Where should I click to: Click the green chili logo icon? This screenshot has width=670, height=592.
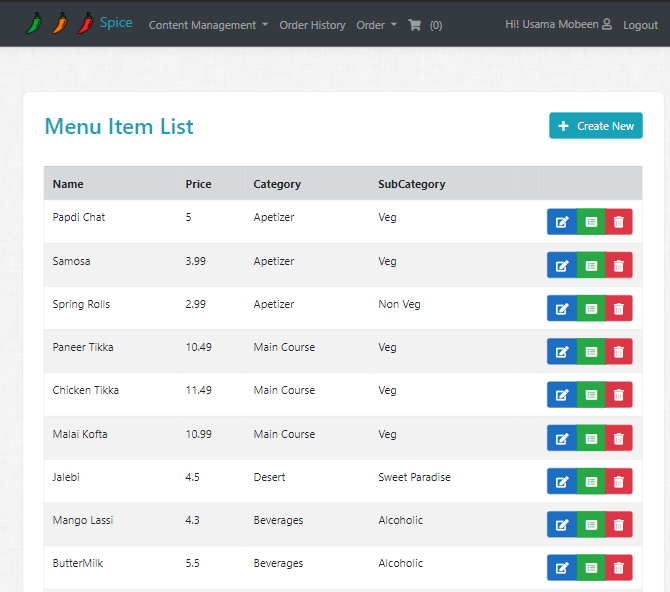[x=34, y=24]
